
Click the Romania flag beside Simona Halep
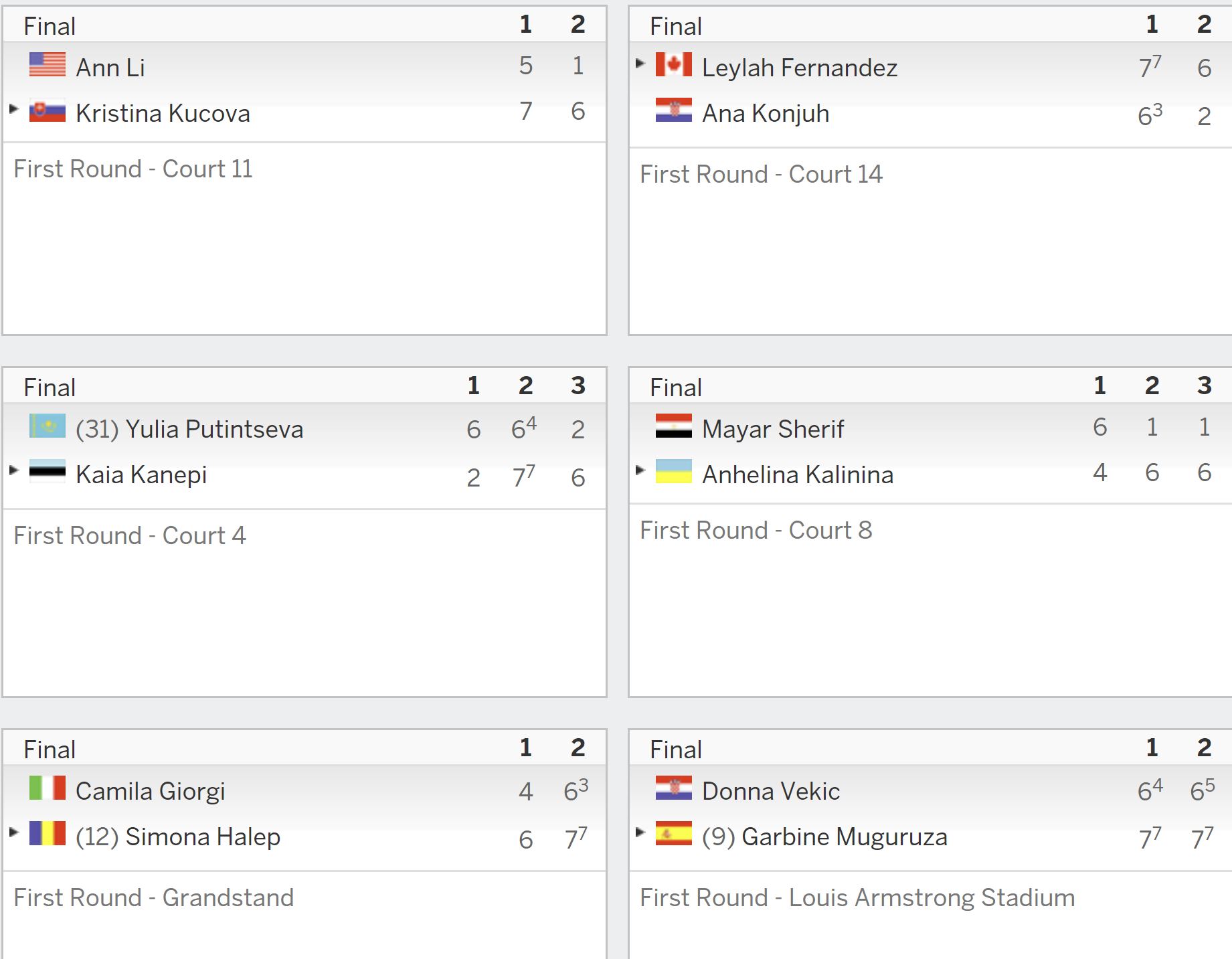(x=48, y=834)
